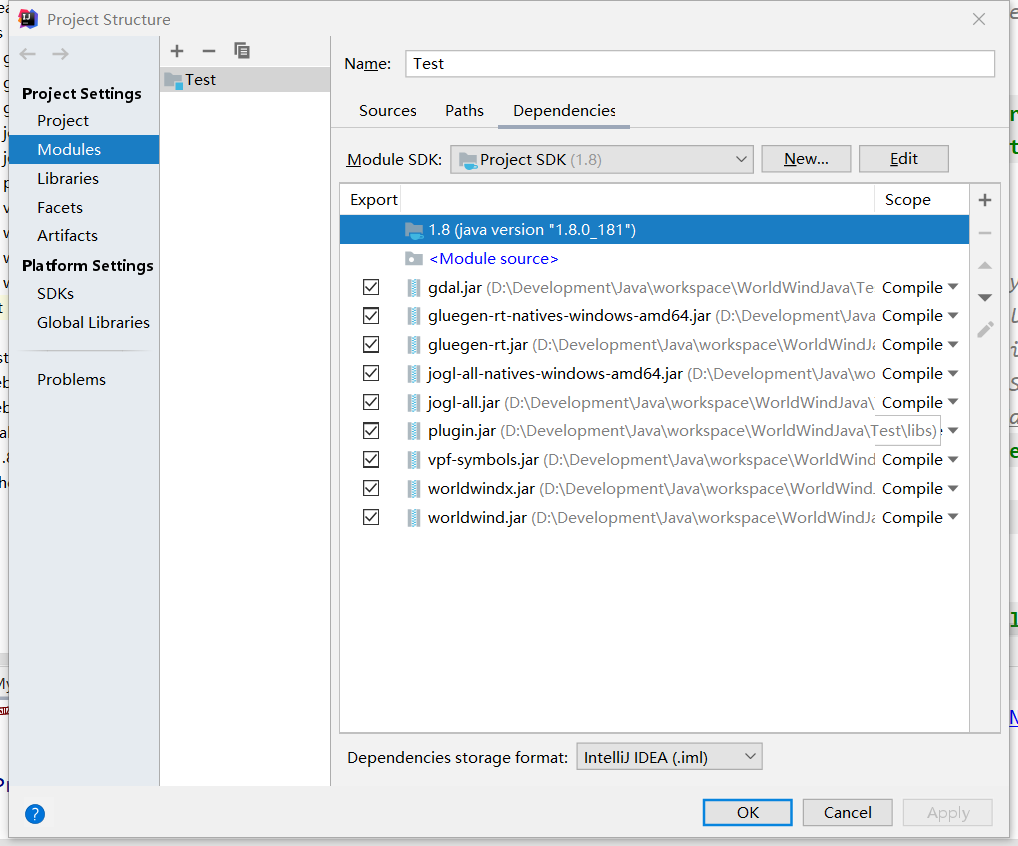Viewport: 1018px width, 846px height.
Task: Click the New SDK button
Action: (x=806, y=158)
